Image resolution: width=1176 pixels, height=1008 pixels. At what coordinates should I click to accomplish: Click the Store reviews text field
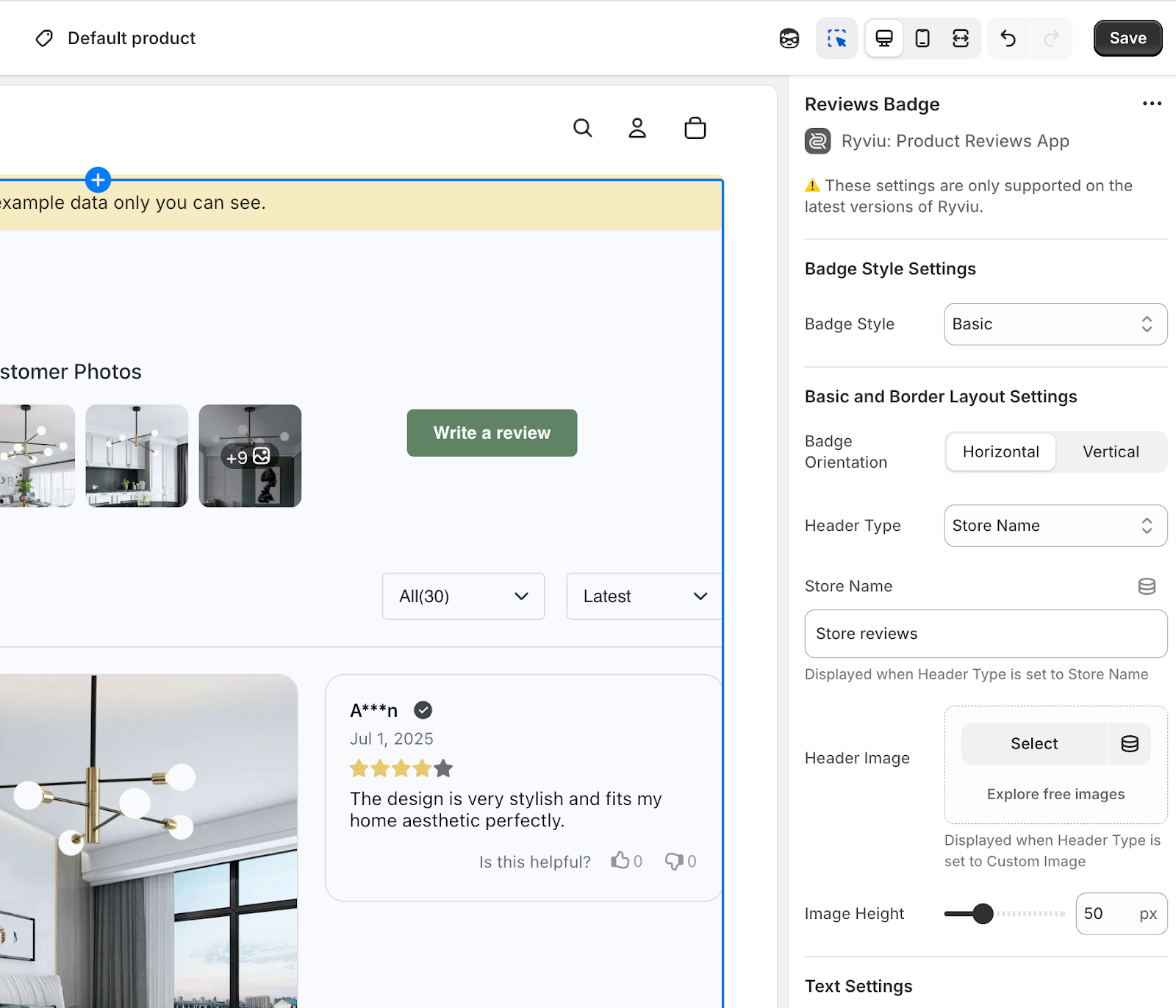(985, 634)
